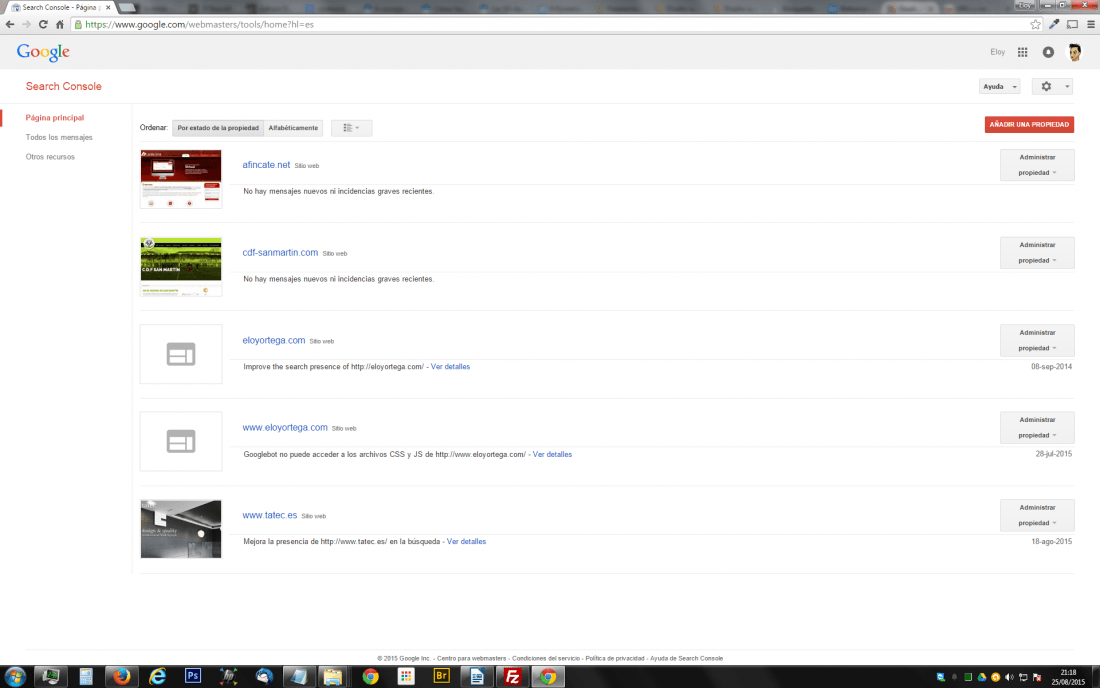The height and width of the screenshot is (688, 1100).
Task: Open the eloyortega.com property
Action: pos(274,340)
